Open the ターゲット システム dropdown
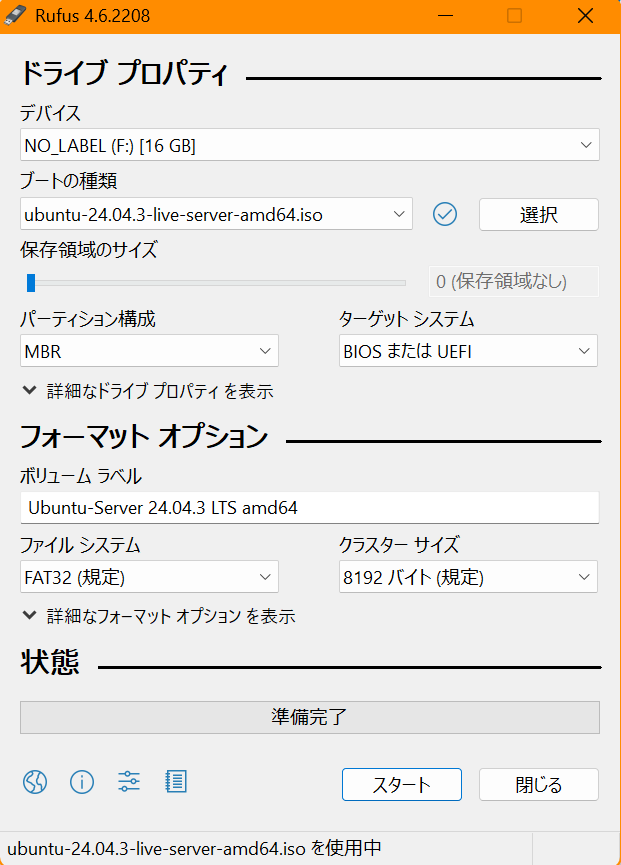 pyautogui.click(x=468, y=351)
